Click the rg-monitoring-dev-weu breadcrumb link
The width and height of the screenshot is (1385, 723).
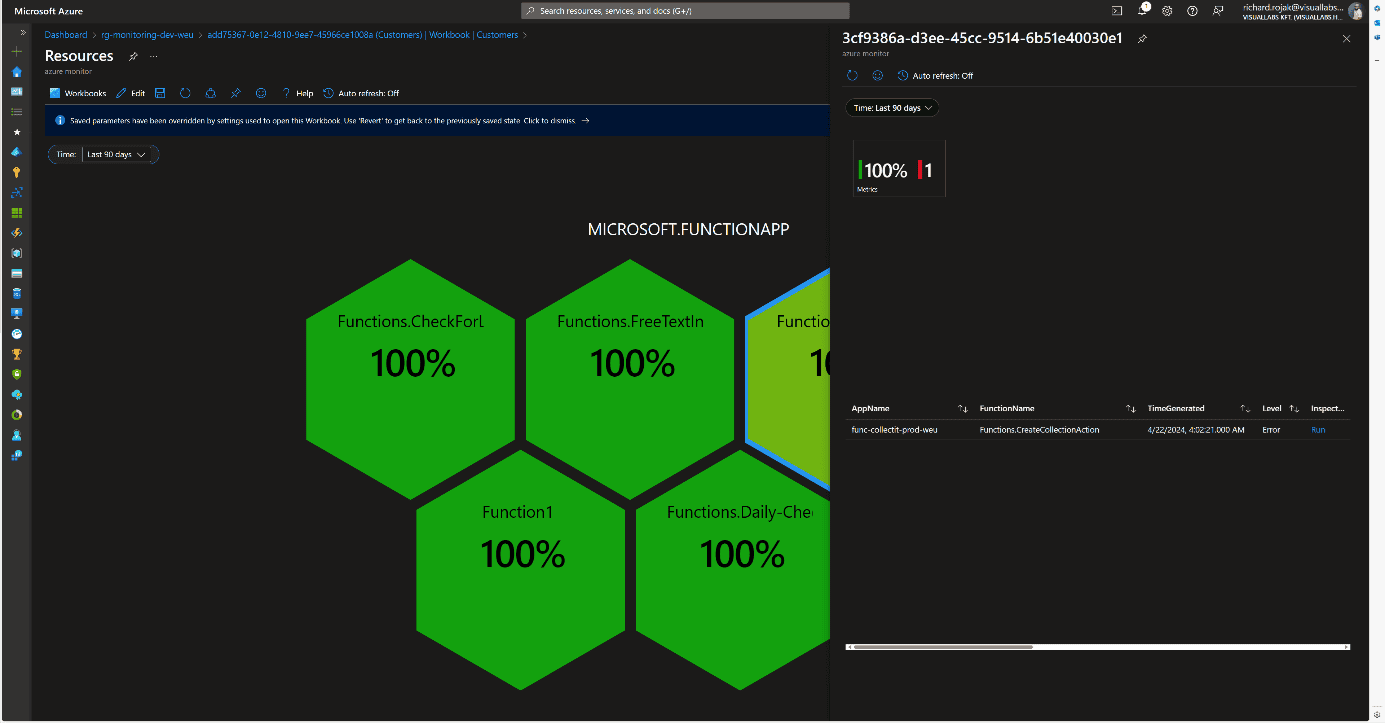coord(147,35)
